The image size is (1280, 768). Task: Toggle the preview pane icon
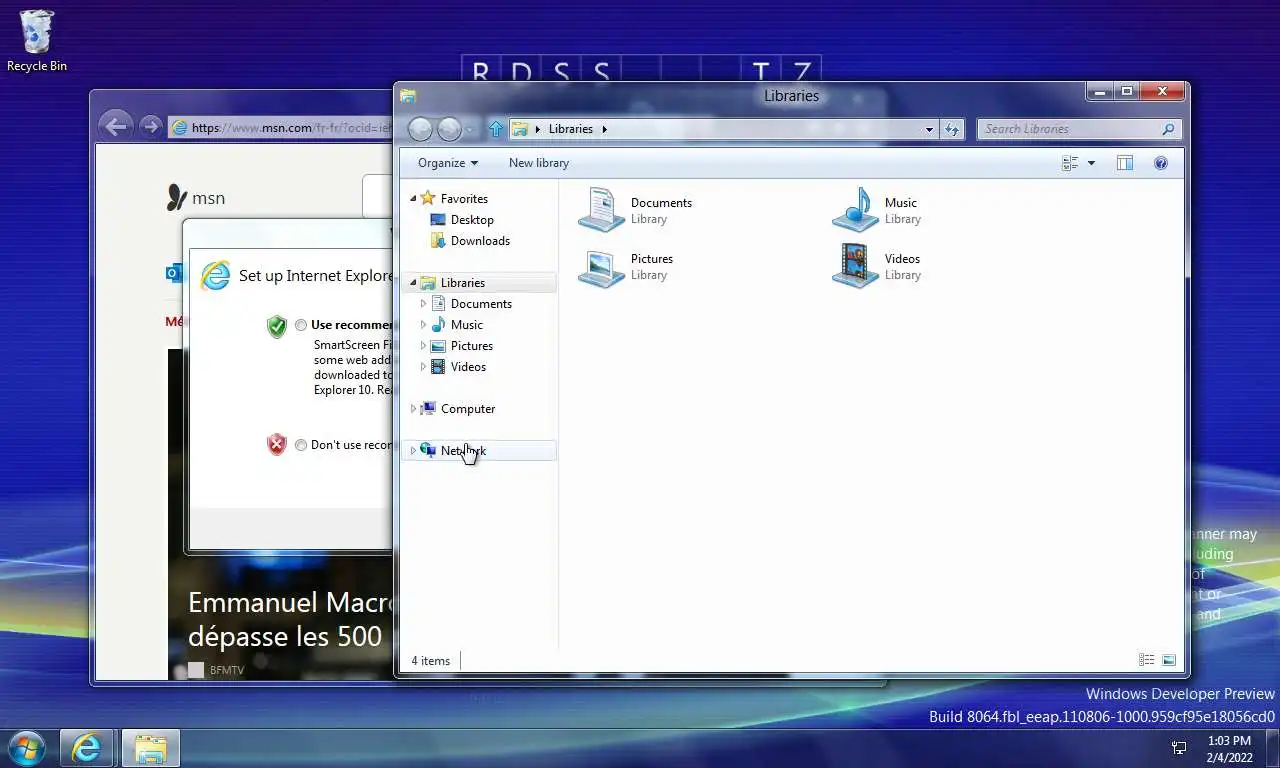tap(1124, 163)
